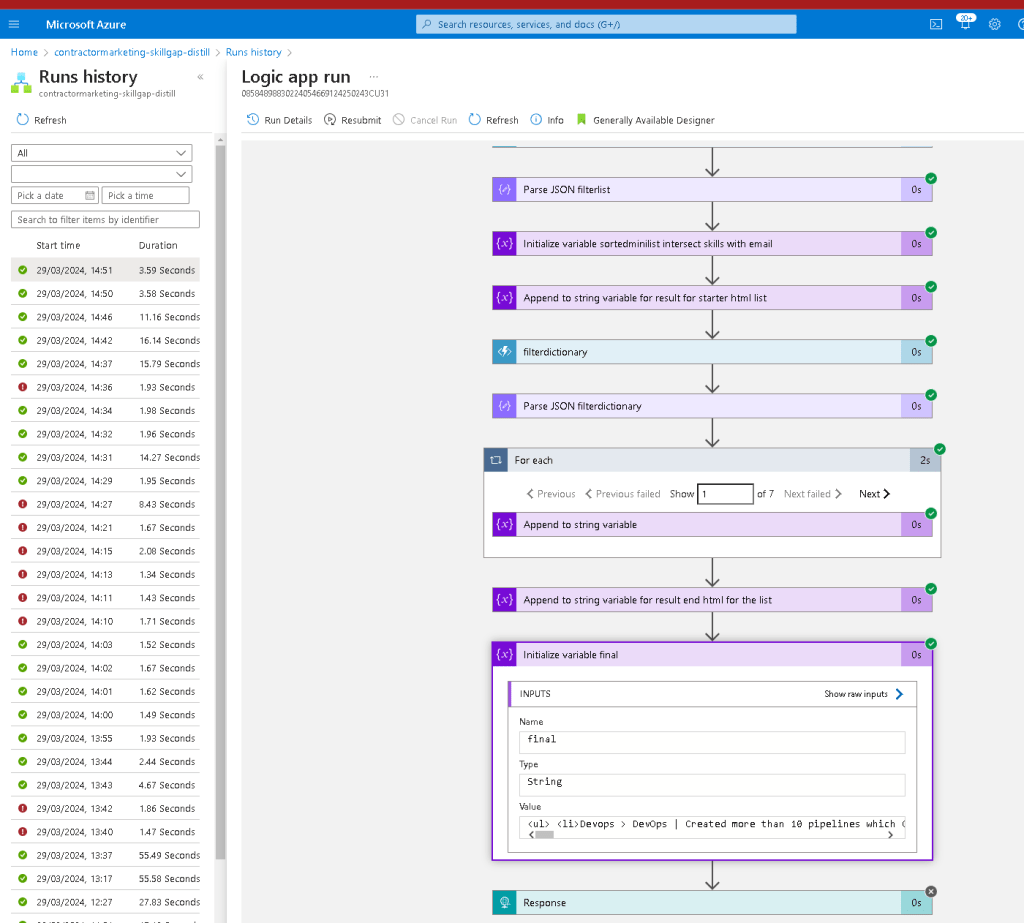Refresh the Runs history list
The height and width of the screenshot is (923, 1024).
[42, 120]
